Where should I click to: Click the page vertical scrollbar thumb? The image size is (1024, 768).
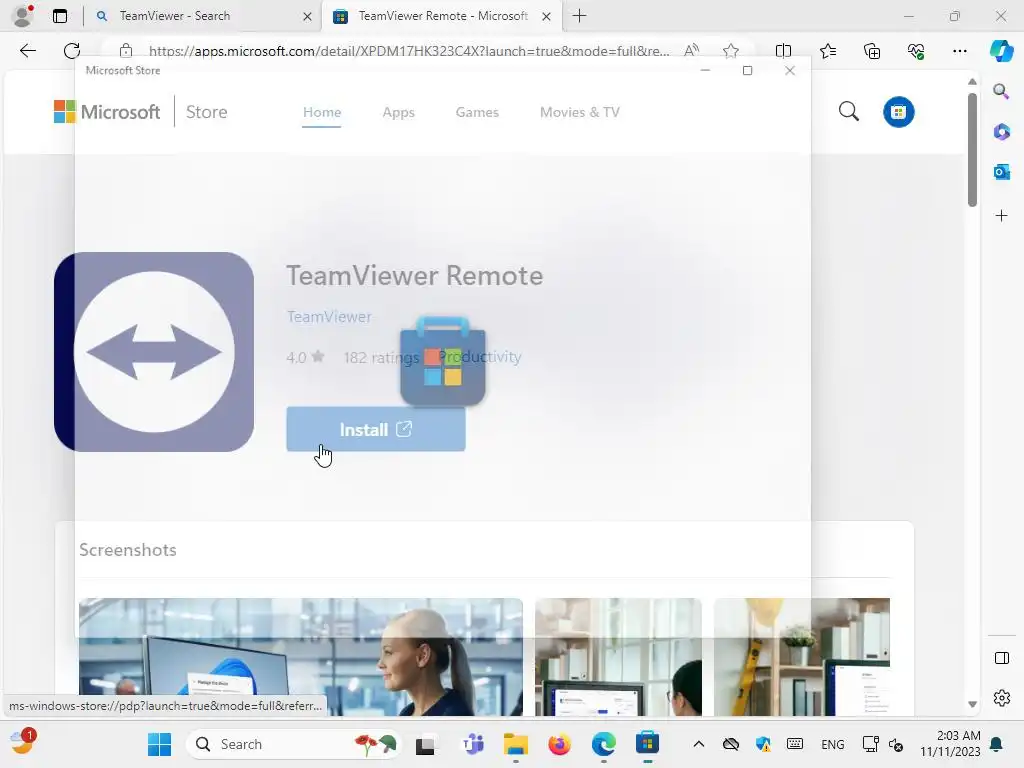[x=972, y=150]
